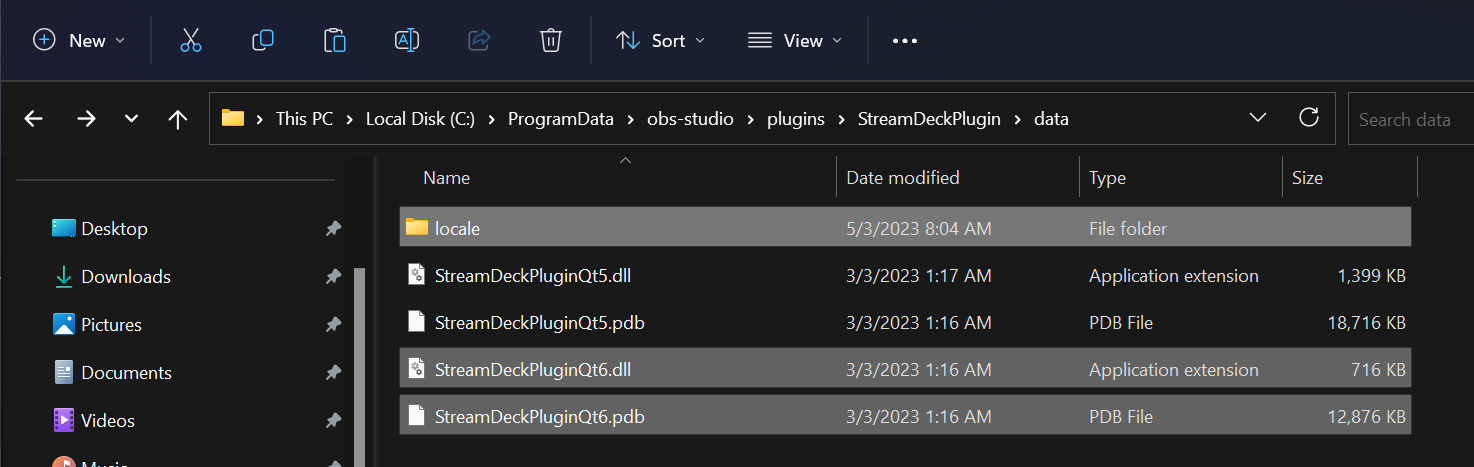Open Downloads in Quick access

pos(126,277)
